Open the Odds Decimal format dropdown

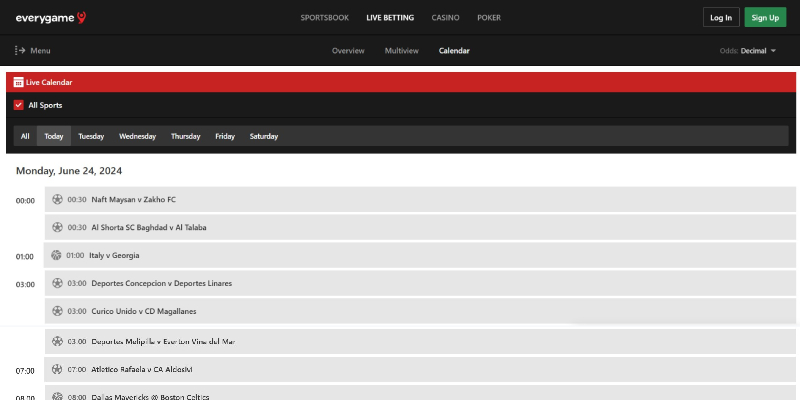tap(747, 51)
